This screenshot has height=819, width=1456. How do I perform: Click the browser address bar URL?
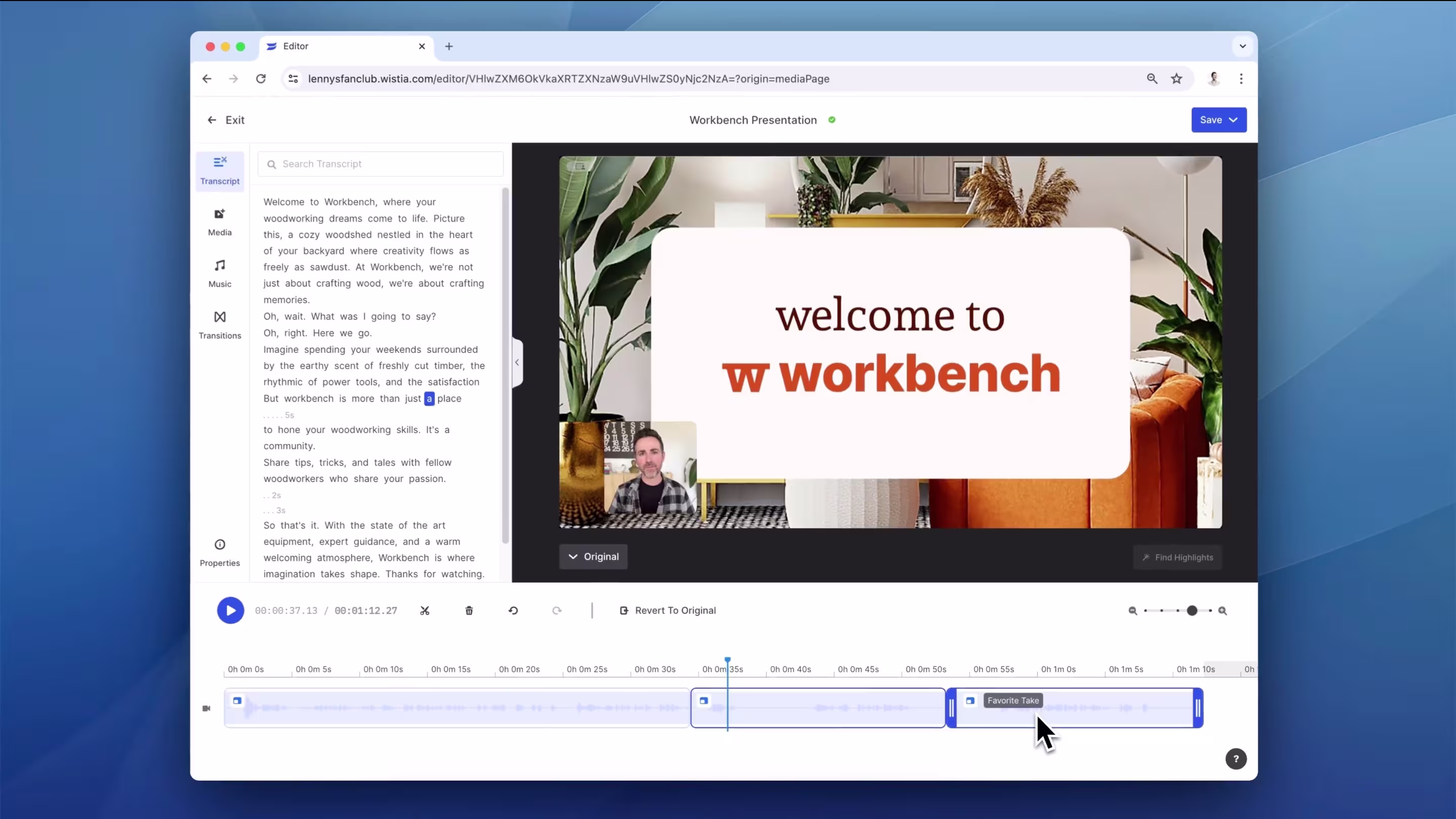pyautogui.click(x=569, y=78)
